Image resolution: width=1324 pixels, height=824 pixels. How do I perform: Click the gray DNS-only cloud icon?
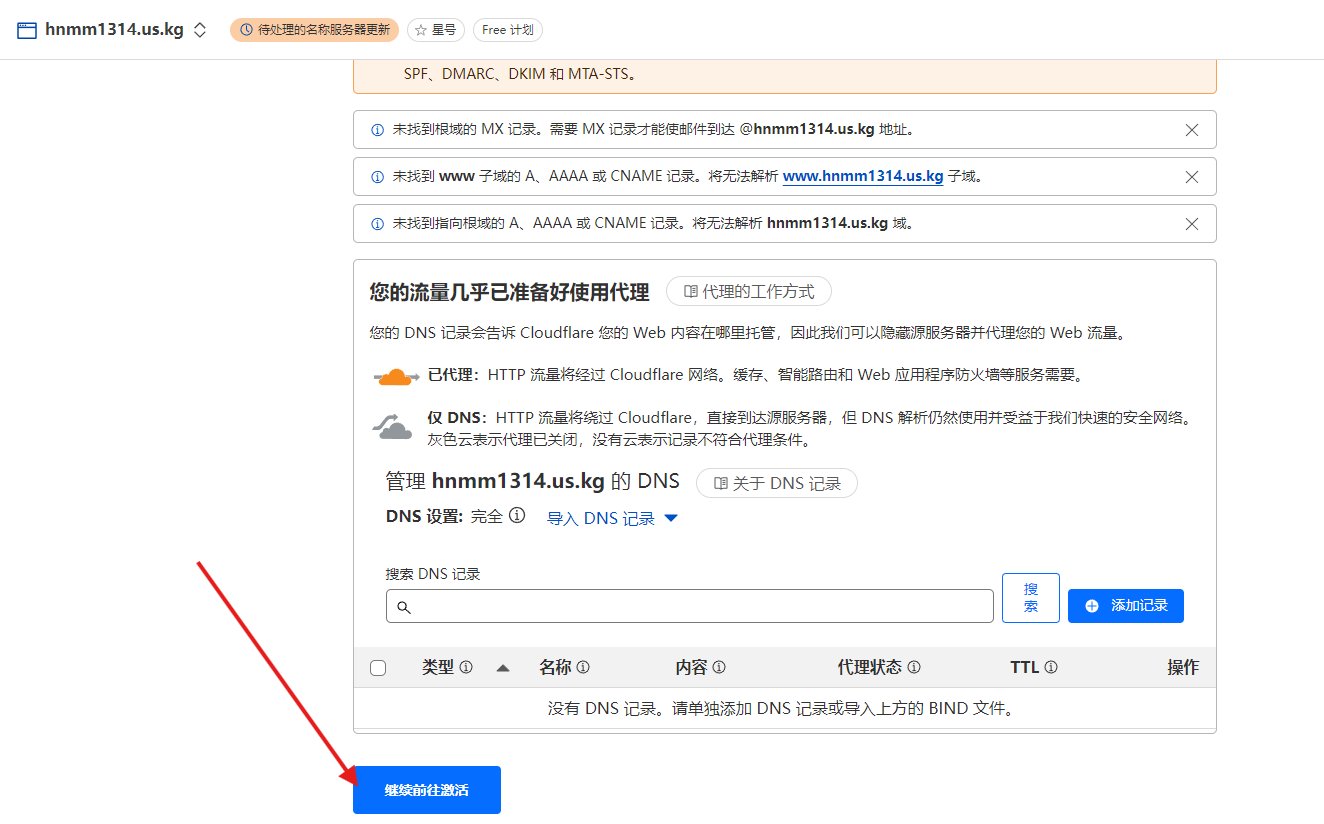click(393, 428)
